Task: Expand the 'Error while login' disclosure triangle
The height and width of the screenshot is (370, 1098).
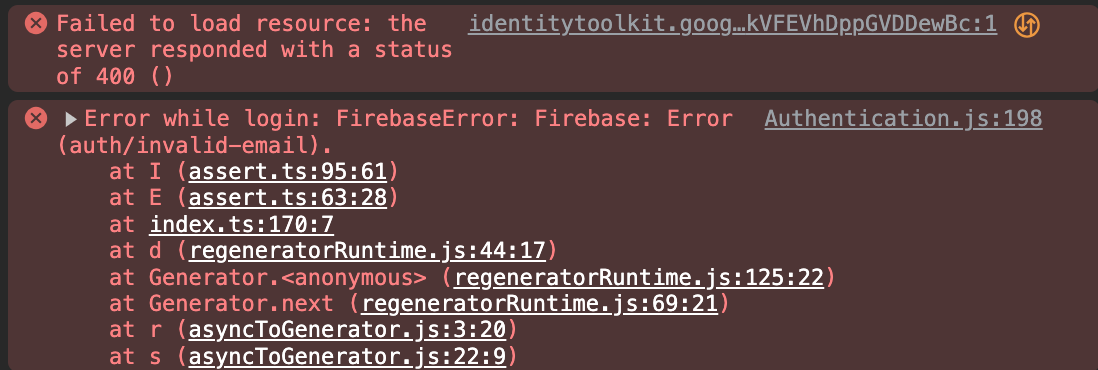Action: click(71, 119)
